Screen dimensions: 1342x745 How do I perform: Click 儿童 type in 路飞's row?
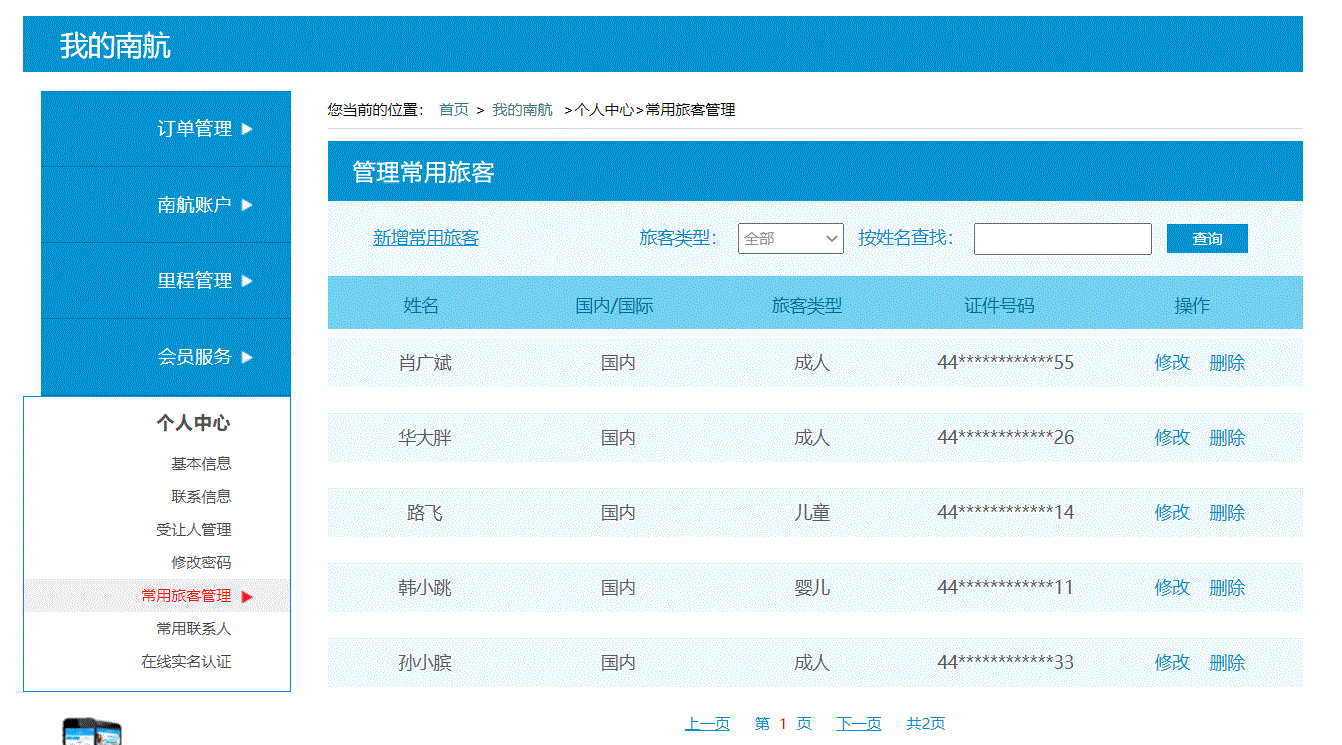pos(812,513)
